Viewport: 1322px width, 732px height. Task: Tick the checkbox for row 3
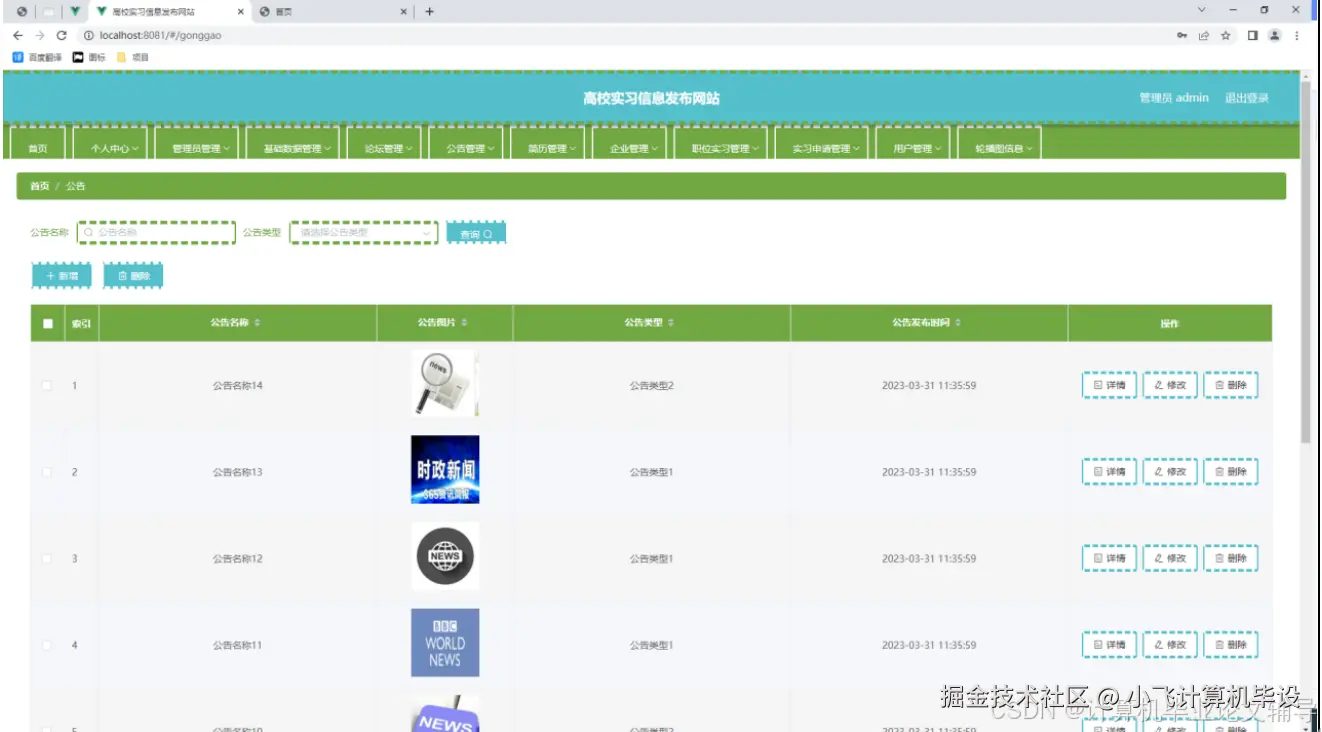coord(47,558)
